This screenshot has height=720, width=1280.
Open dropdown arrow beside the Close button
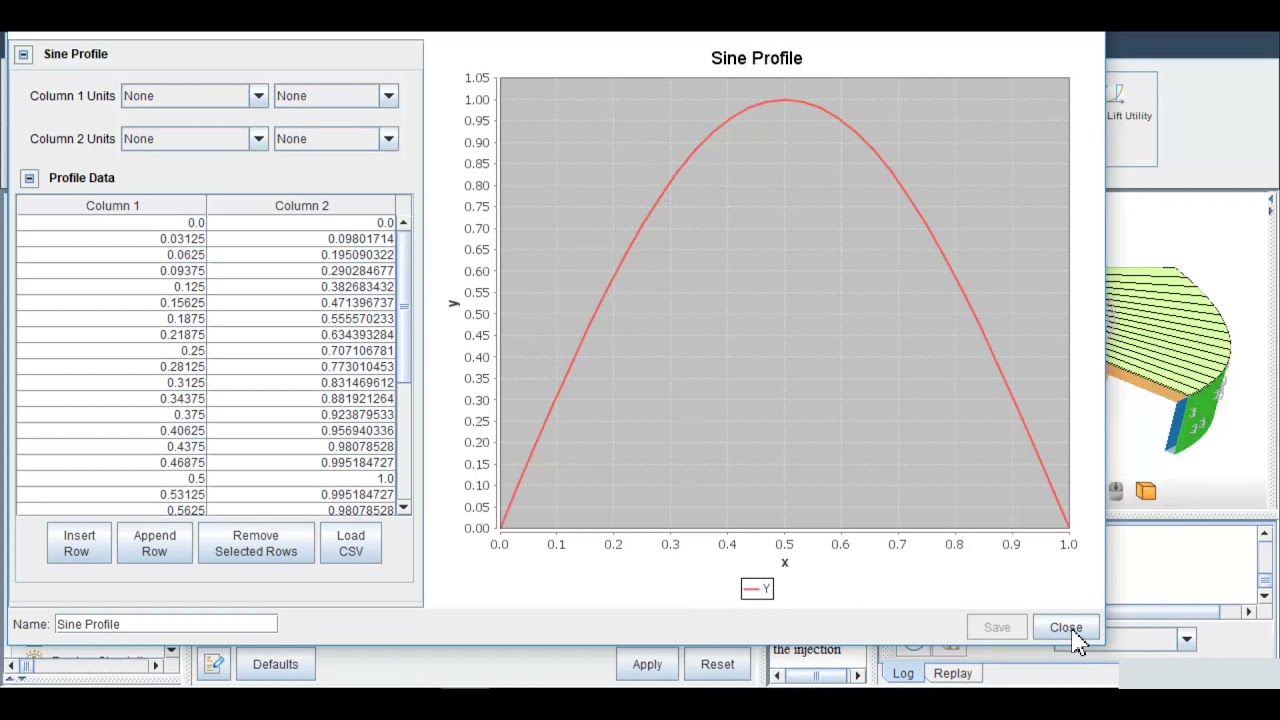[1186, 639]
